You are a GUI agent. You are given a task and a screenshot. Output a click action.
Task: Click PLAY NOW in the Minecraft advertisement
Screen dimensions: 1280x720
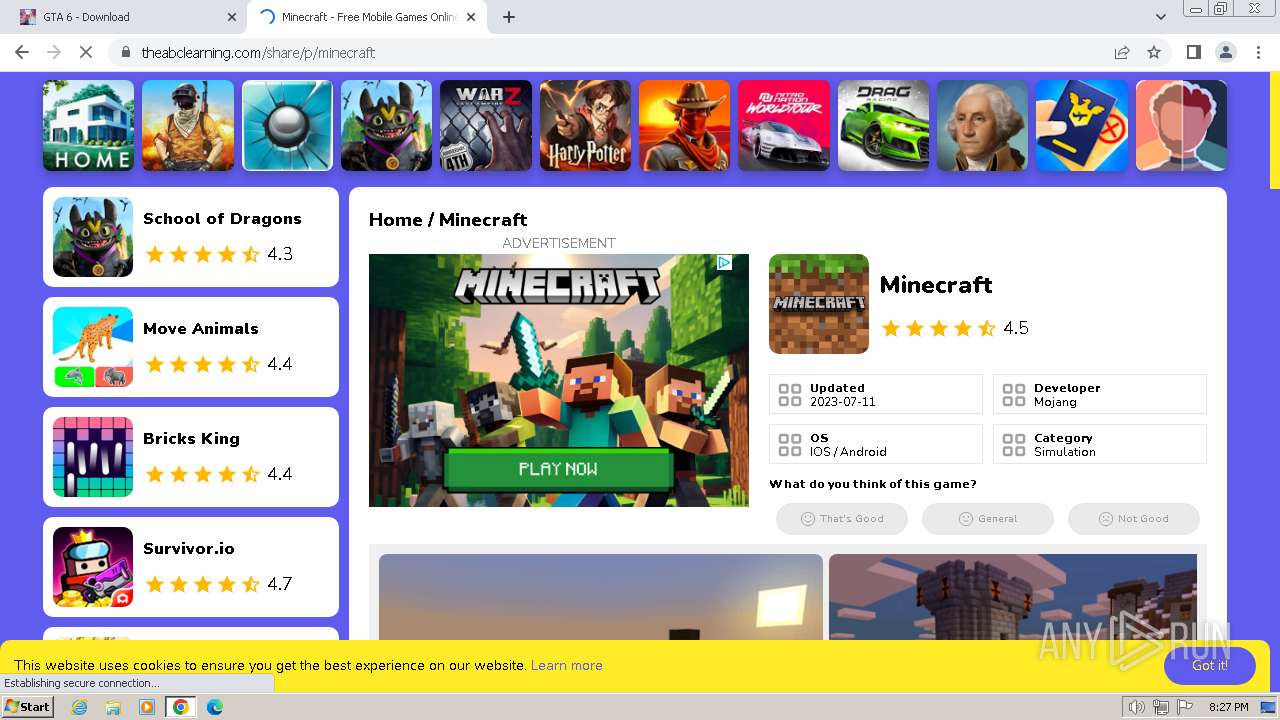click(558, 469)
